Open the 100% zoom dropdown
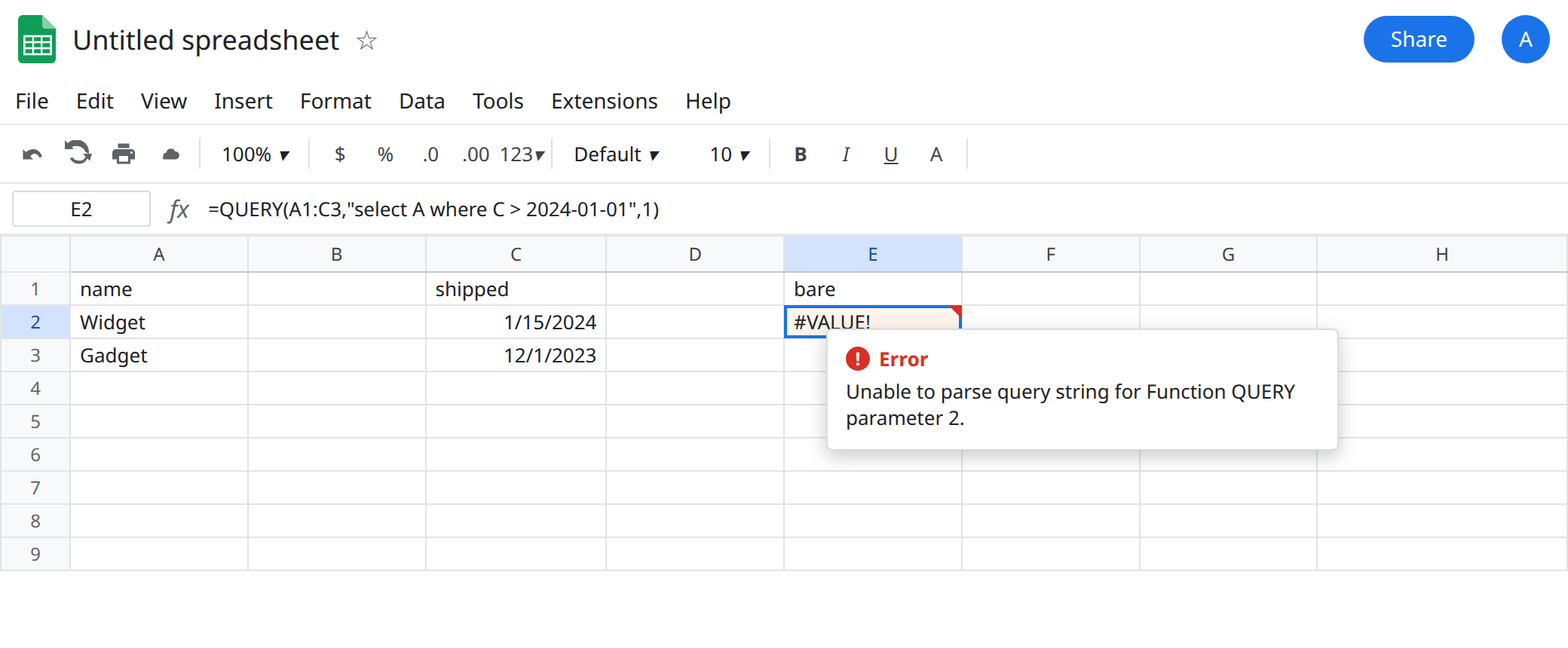The width and height of the screenshot is (1568, 648). tap(256, 154)
